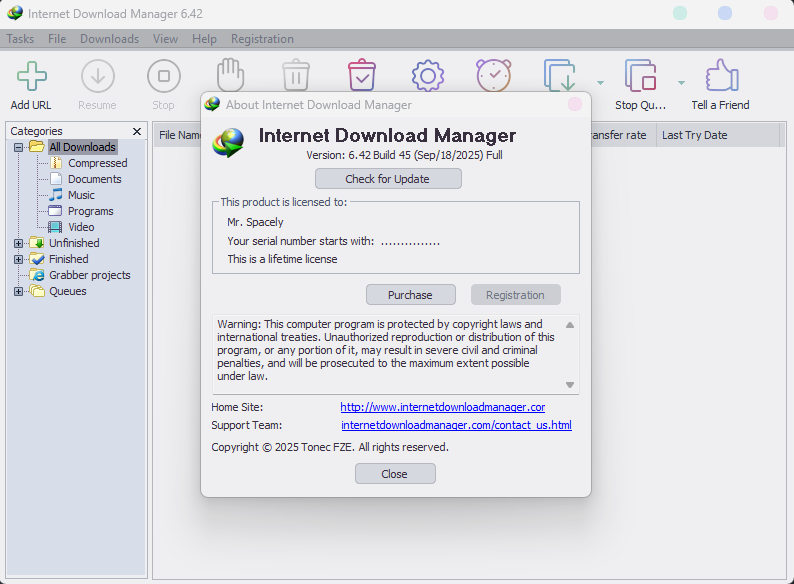Click scroll-up arrow in warning text box
The height and width of the screenshot is (584, 794).
point(570,325)
